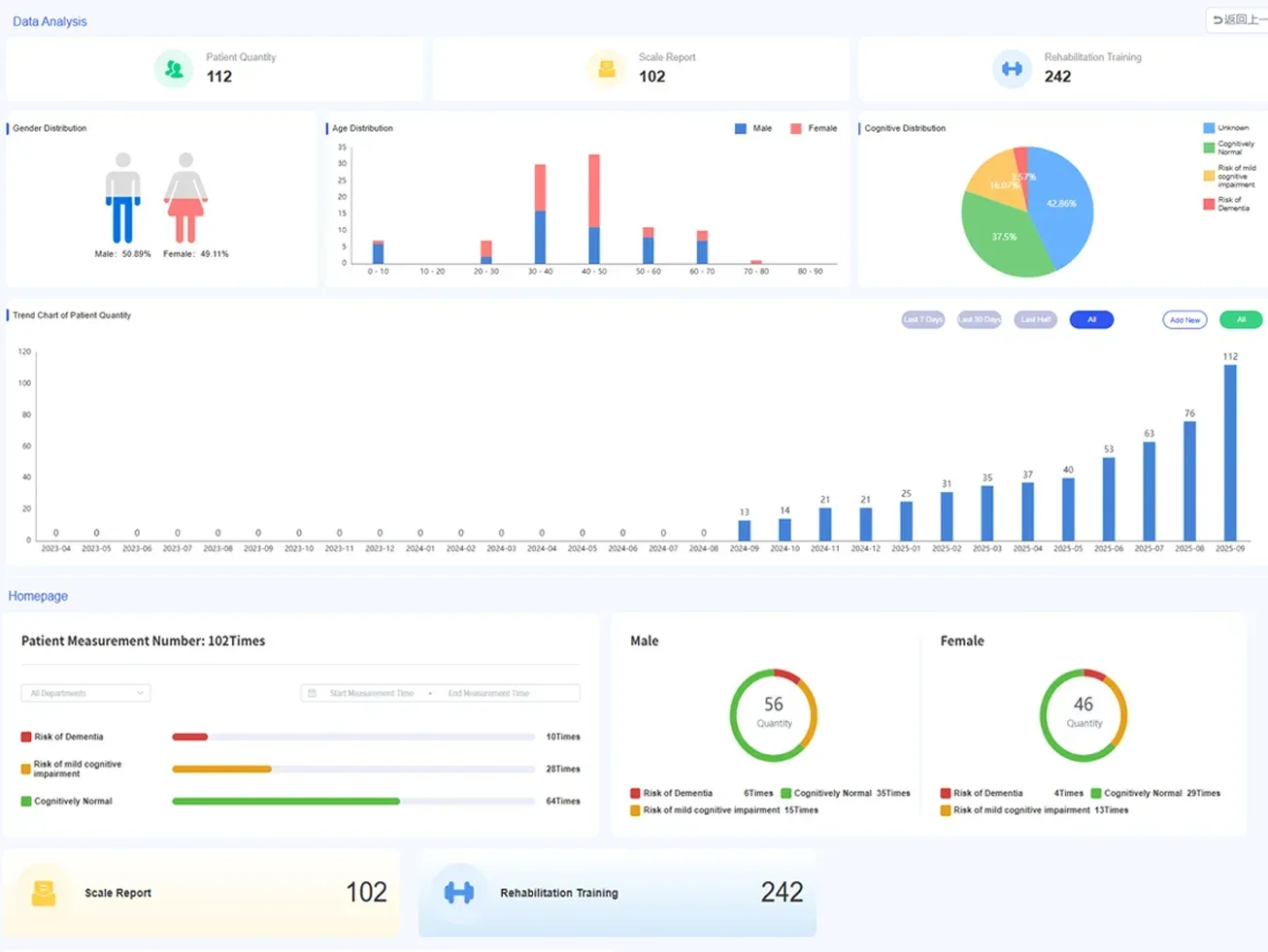
Task: Switch trend chart to Last 7 Days
Action: (x=921, y=319)
